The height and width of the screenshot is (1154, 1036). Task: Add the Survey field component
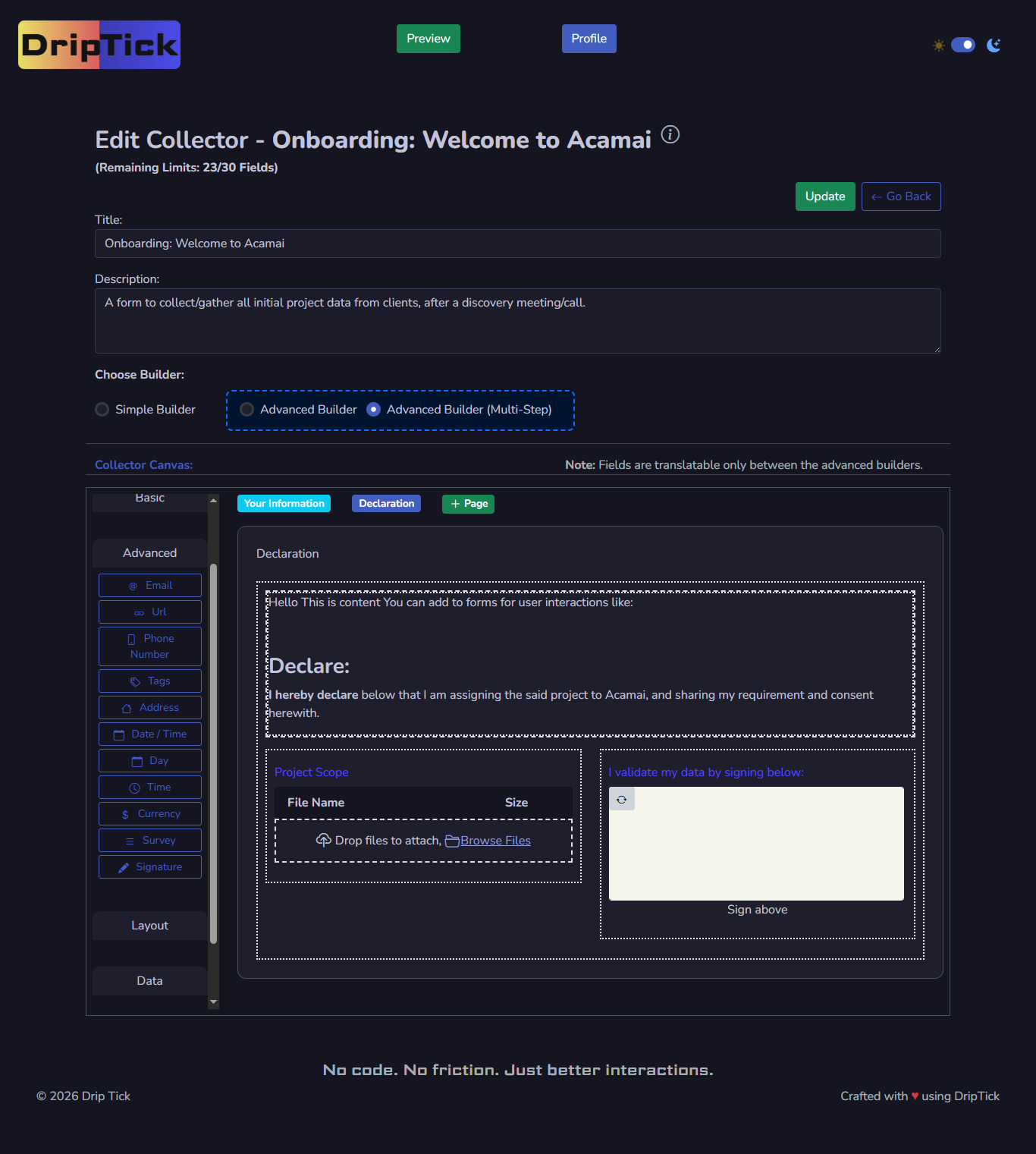pos(150,841)
